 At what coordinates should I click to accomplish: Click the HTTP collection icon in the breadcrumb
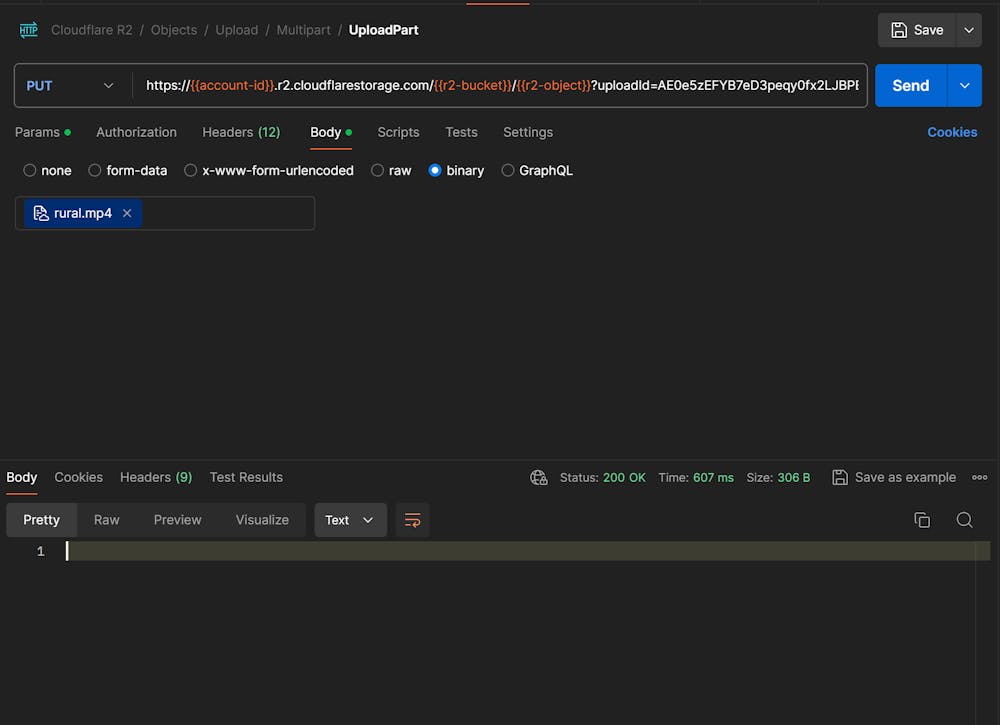coord(28,30)
